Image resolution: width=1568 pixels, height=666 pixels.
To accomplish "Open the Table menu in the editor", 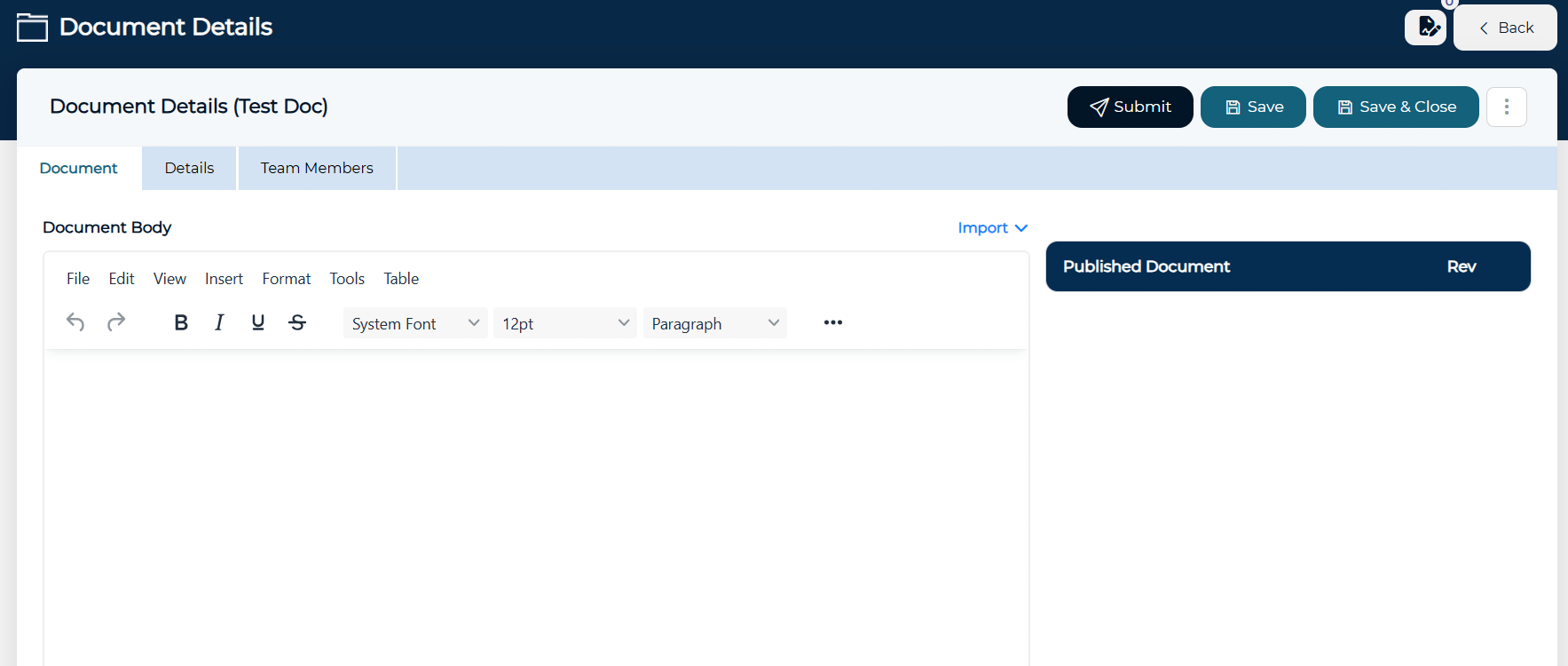I will pyautogui.click(x=401, y=279).
